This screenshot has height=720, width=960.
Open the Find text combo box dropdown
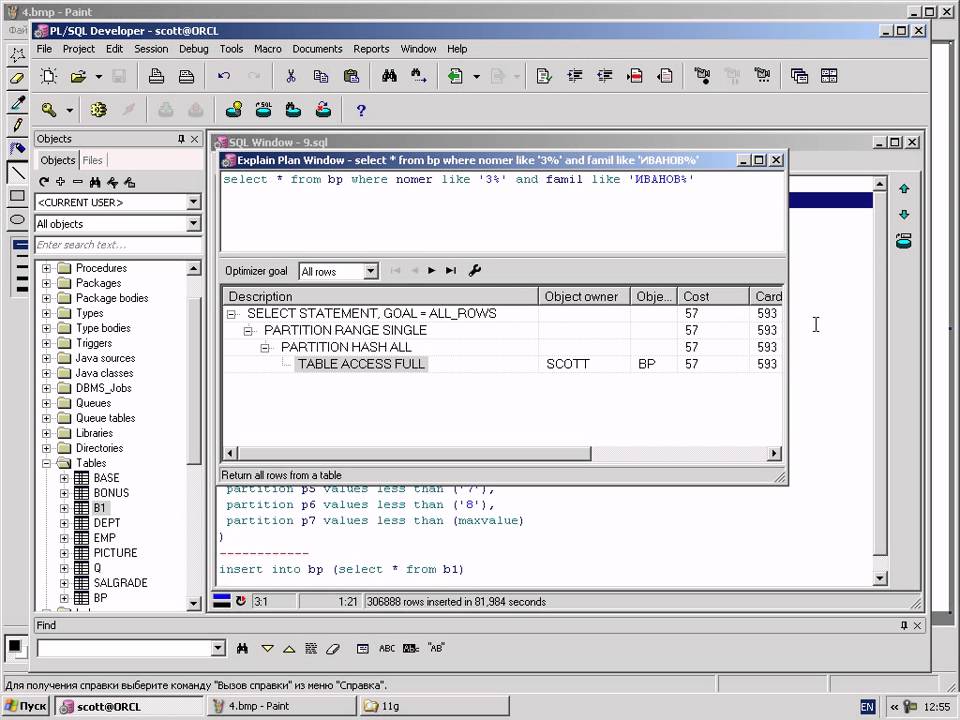click(x=218, y=648)
